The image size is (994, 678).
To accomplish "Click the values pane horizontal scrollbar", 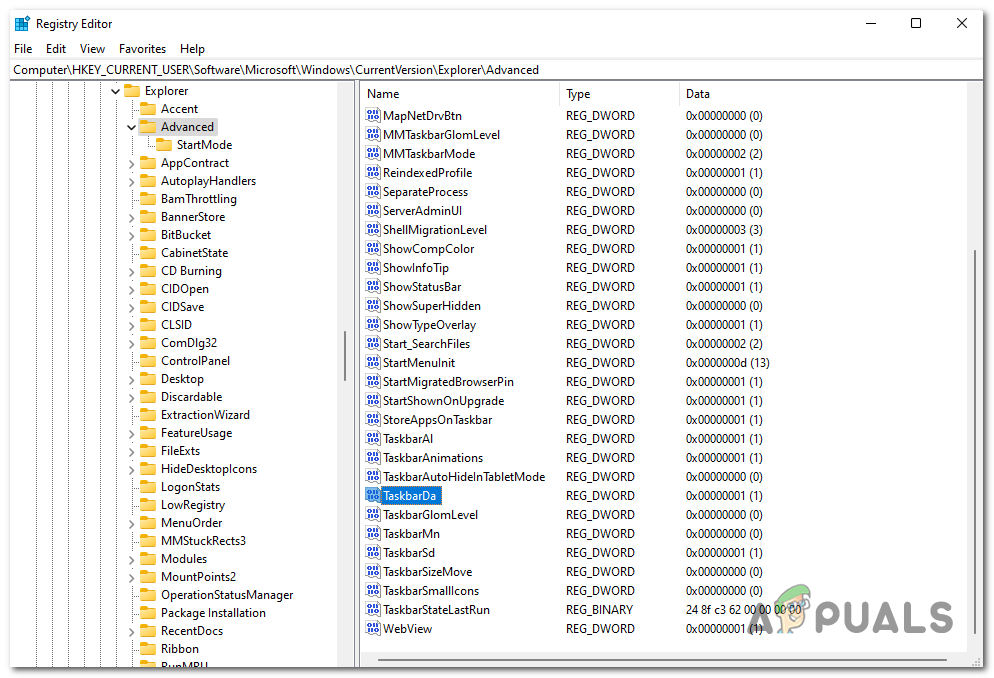I will 662,660.
